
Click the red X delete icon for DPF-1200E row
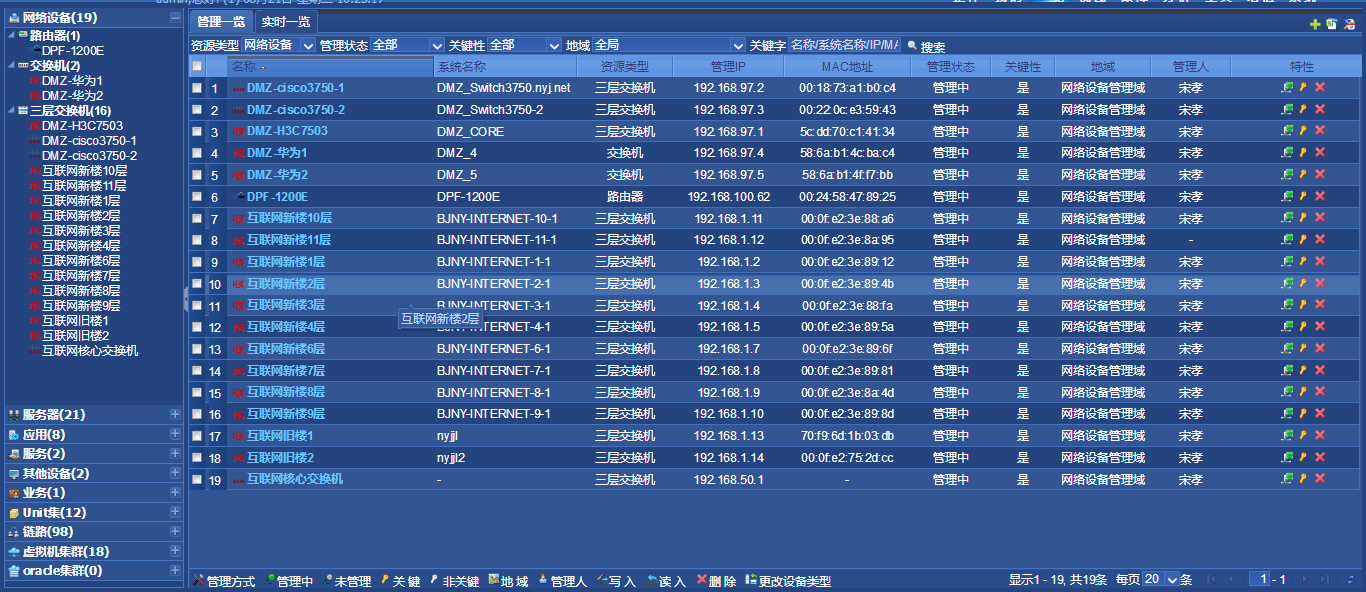pos(1320,196)
